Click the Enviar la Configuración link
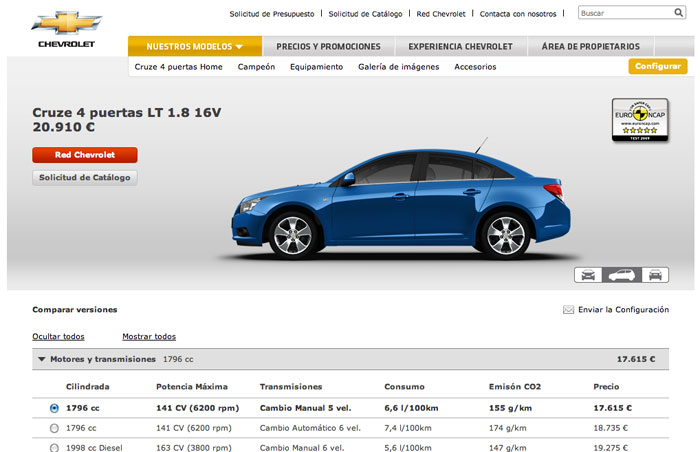Image resolution: width=700 pixels, height=452 pixels. 623,310
